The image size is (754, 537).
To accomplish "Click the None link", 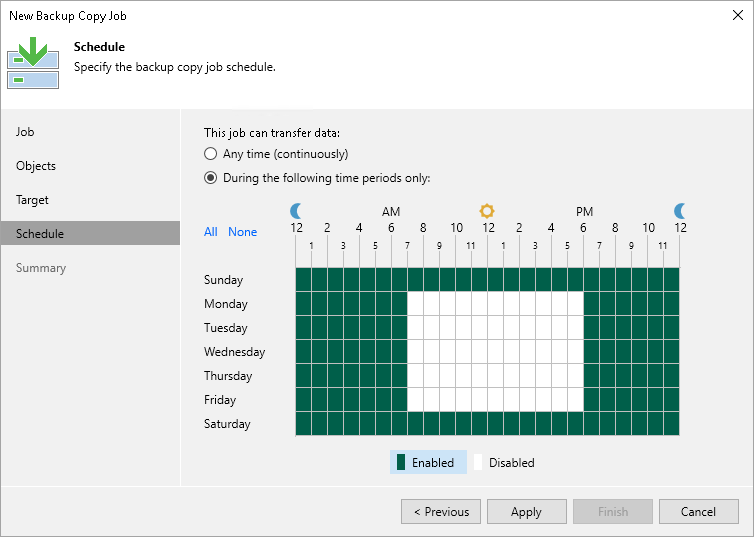I will [x=242, y=232].
